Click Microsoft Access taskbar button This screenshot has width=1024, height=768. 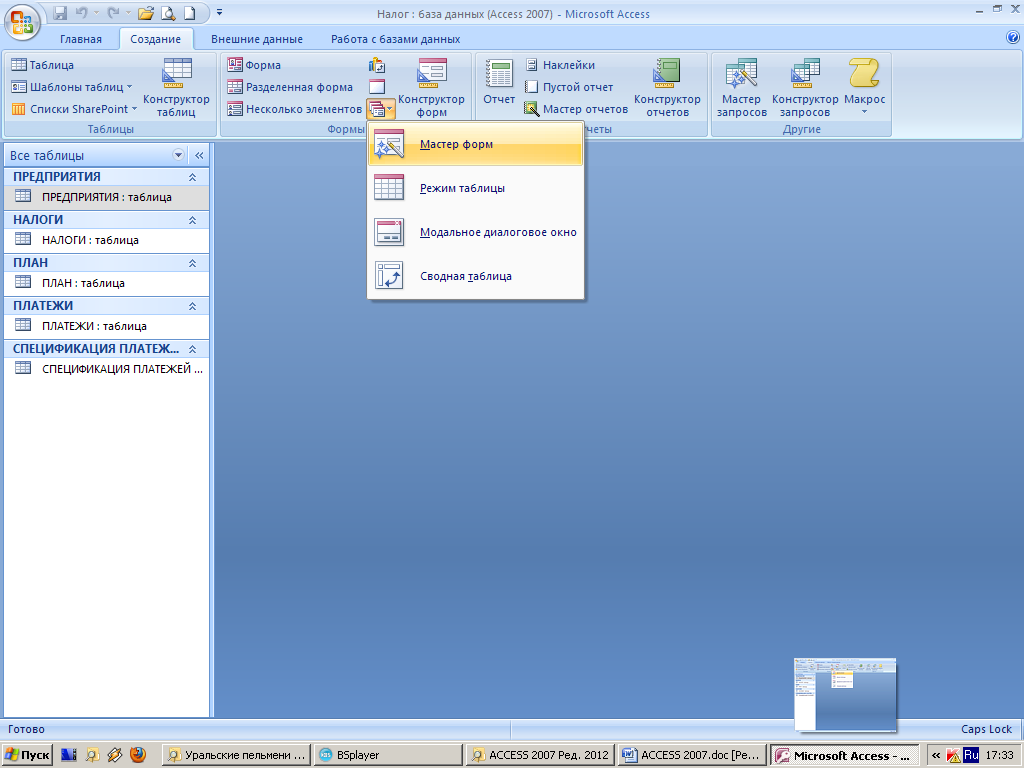pyautogui.click(x=845, y=755)
